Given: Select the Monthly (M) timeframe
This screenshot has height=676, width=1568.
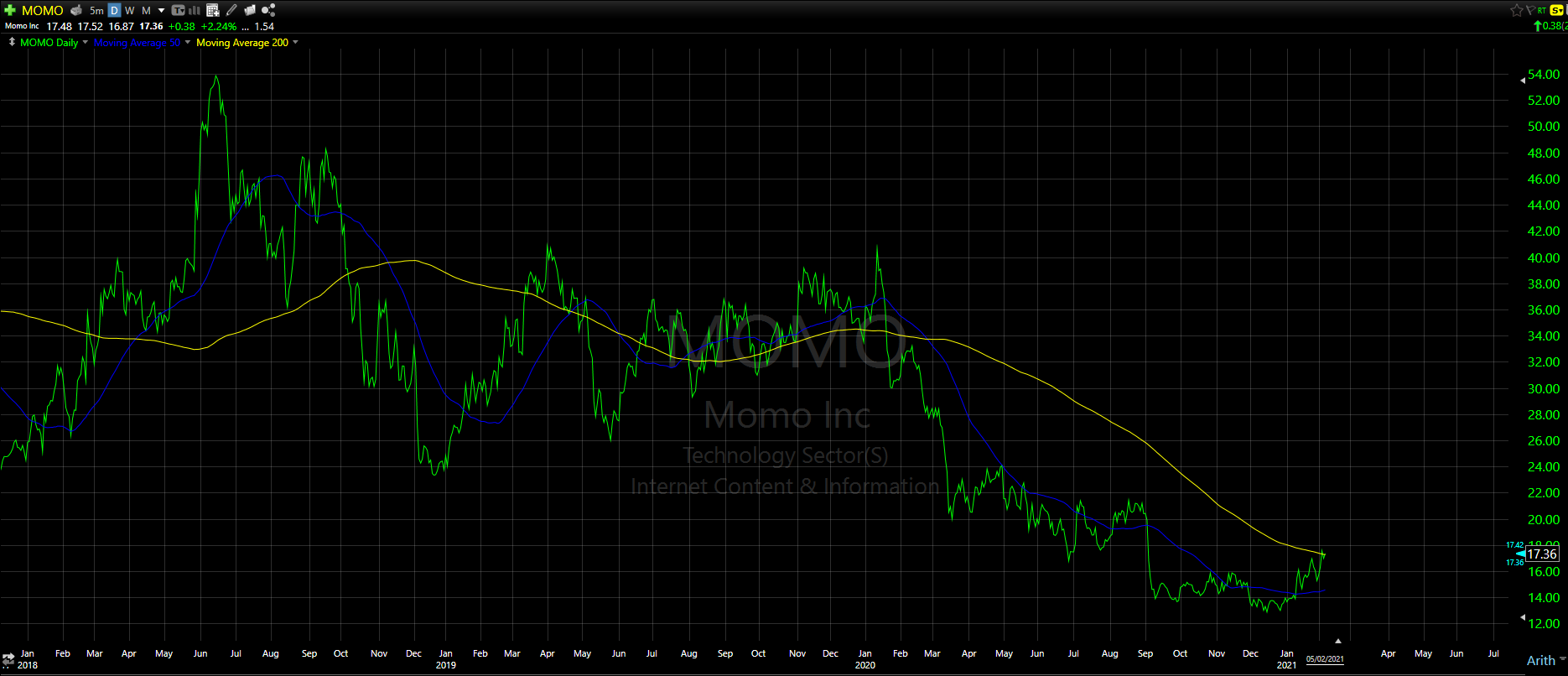Looking at the screenshot, I should click(146, 10).
